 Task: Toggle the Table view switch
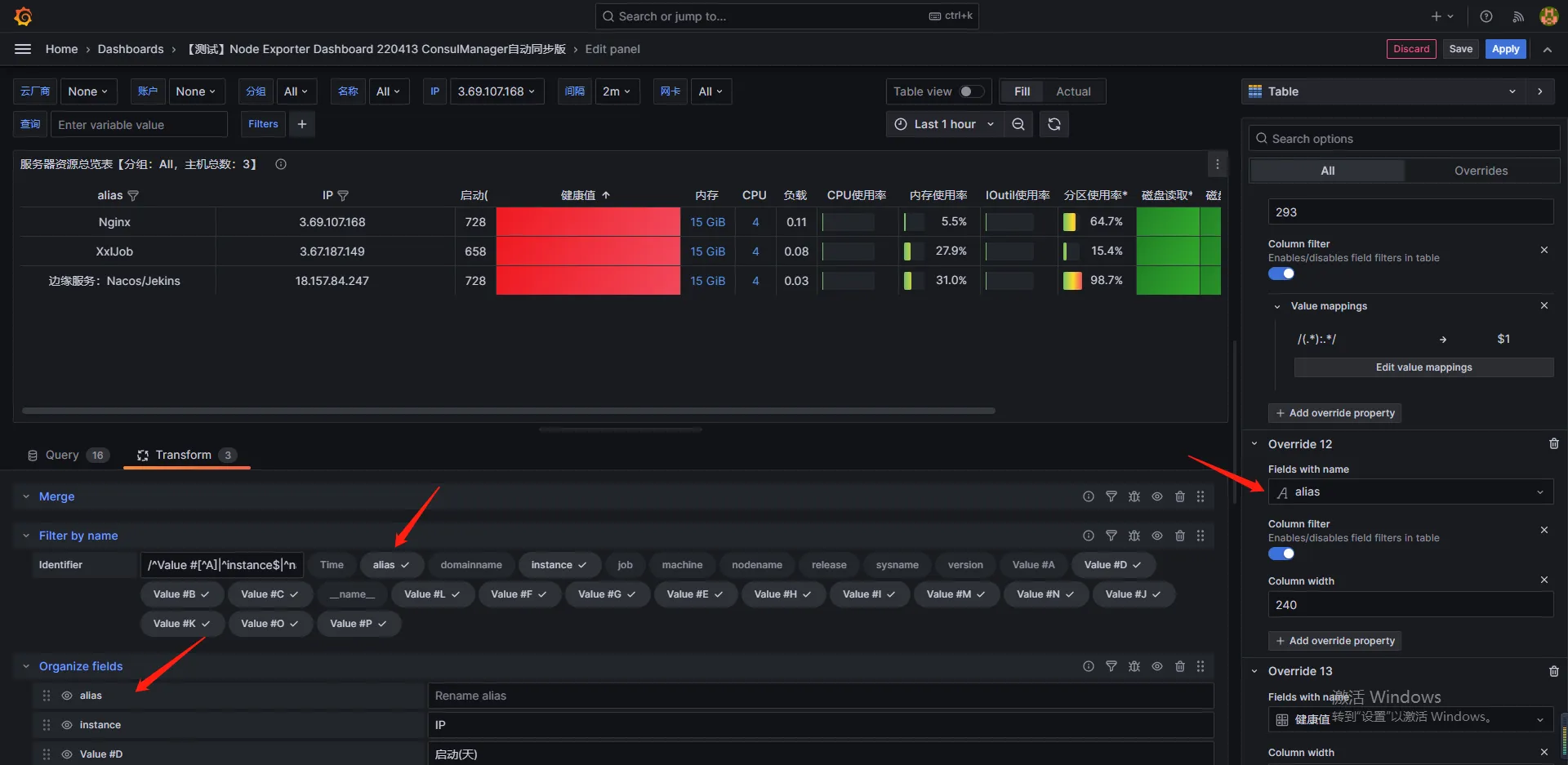pyautogui.click(x=971, y=91)
